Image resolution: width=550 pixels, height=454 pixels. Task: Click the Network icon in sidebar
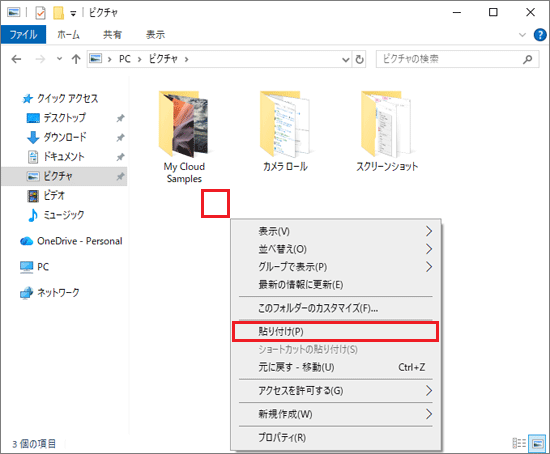(26, 293)
